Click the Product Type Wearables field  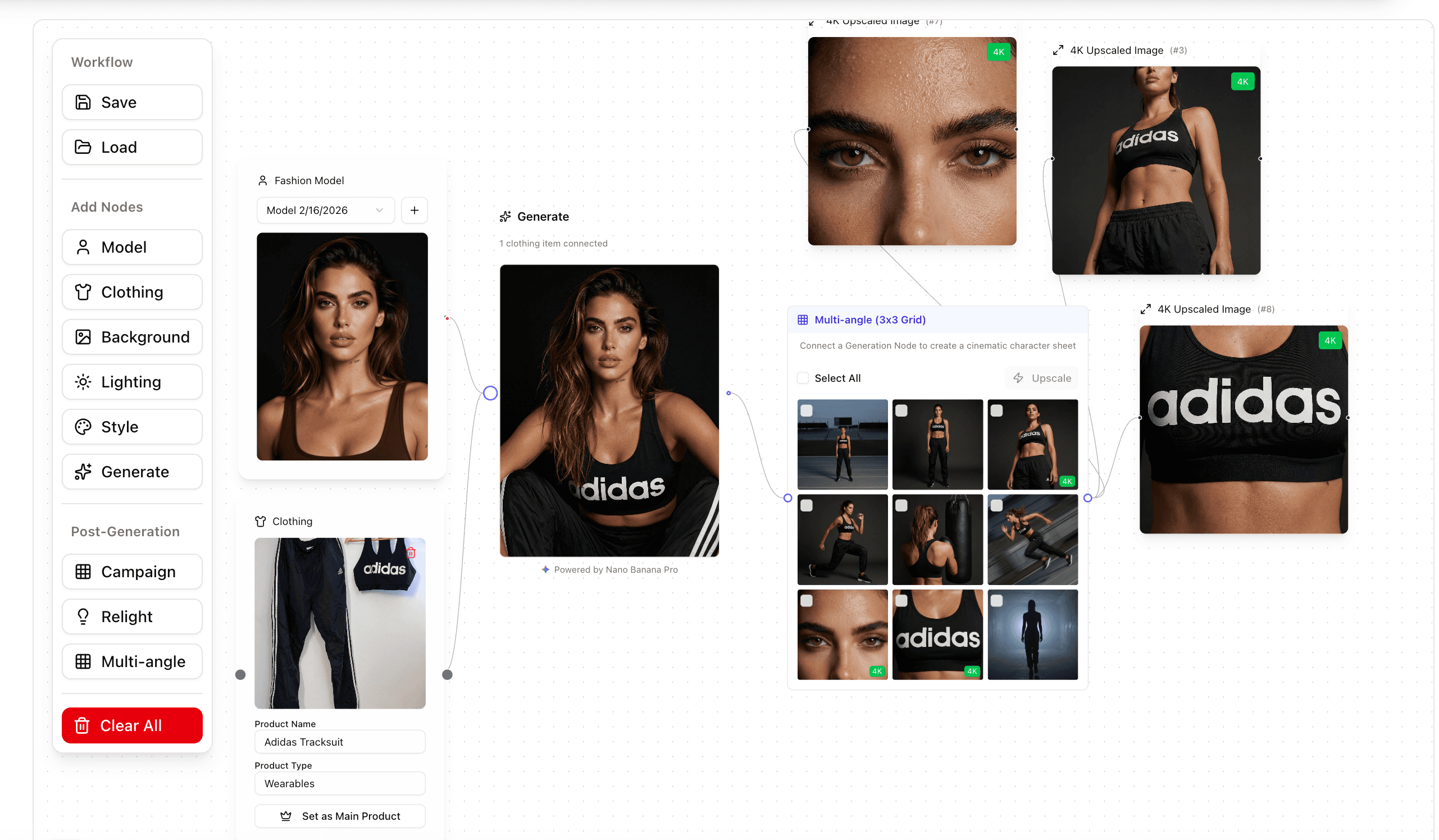340,783
